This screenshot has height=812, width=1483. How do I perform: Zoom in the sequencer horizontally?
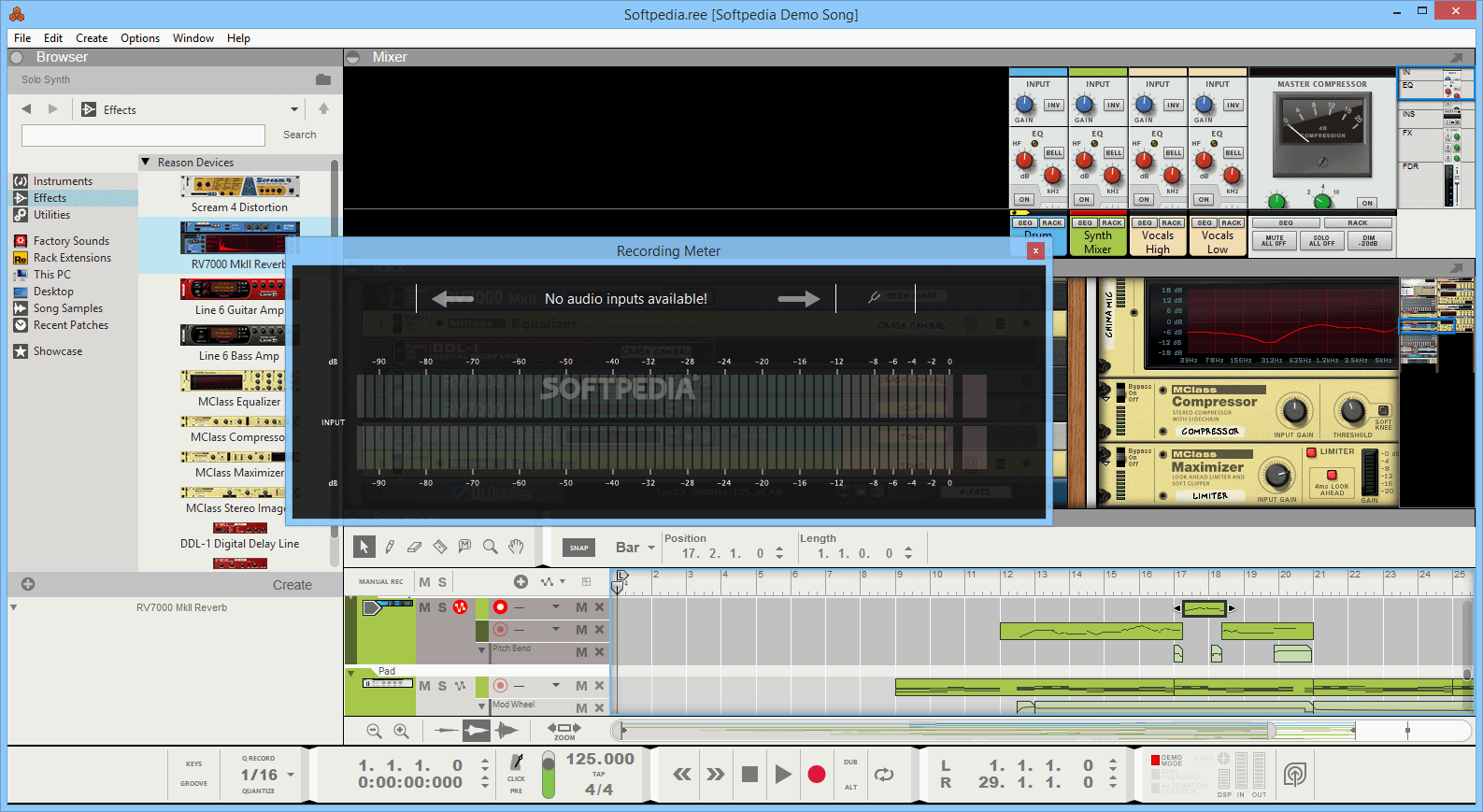[401, 731]
